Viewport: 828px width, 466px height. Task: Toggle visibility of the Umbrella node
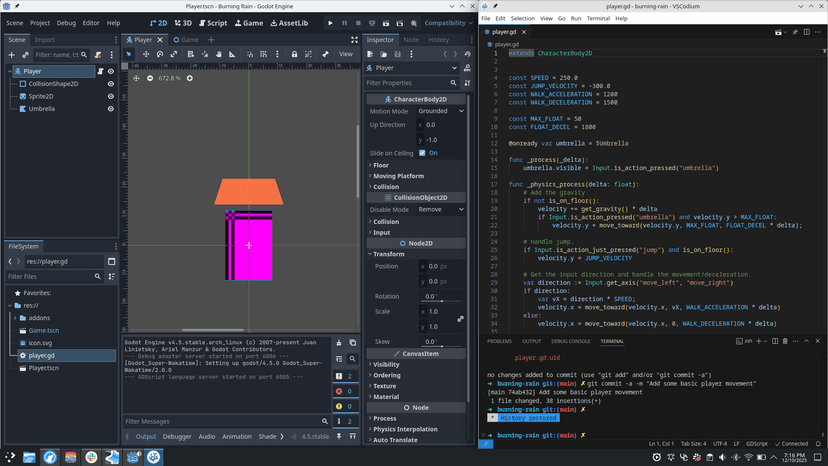pyautogui.click(x=111, y=109)
